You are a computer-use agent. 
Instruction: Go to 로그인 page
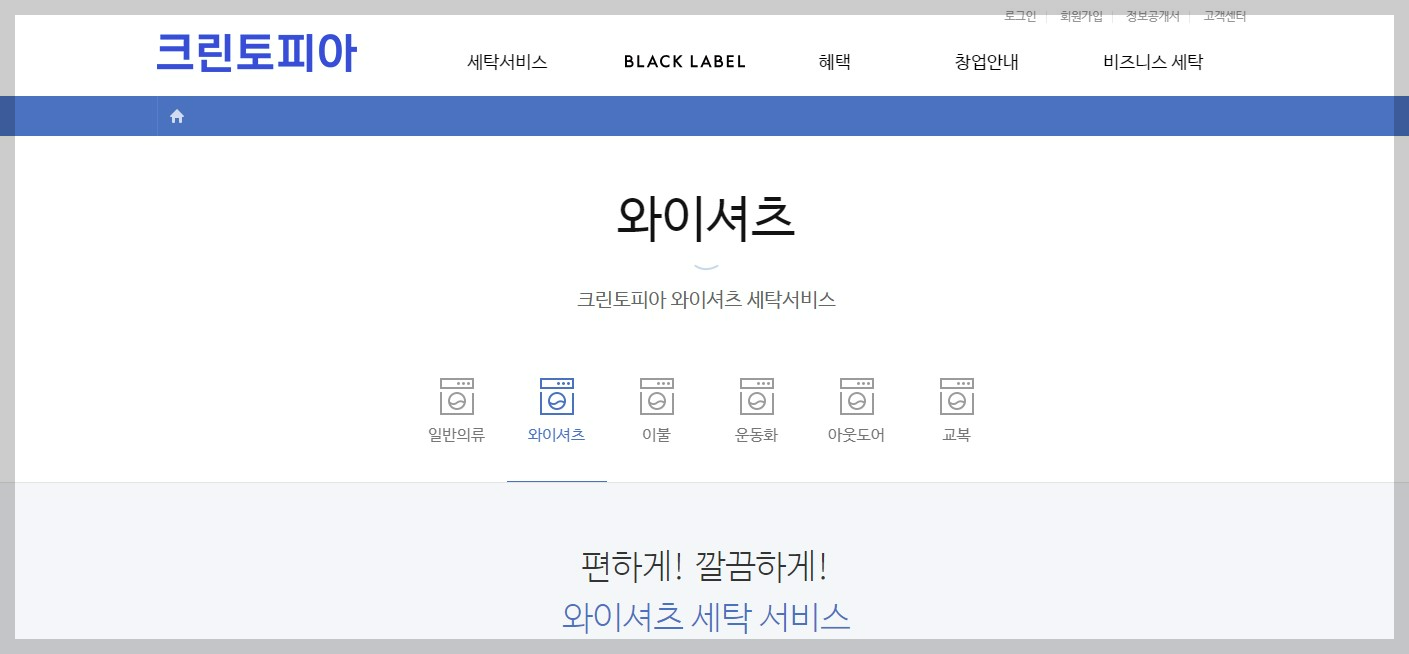1020,16
